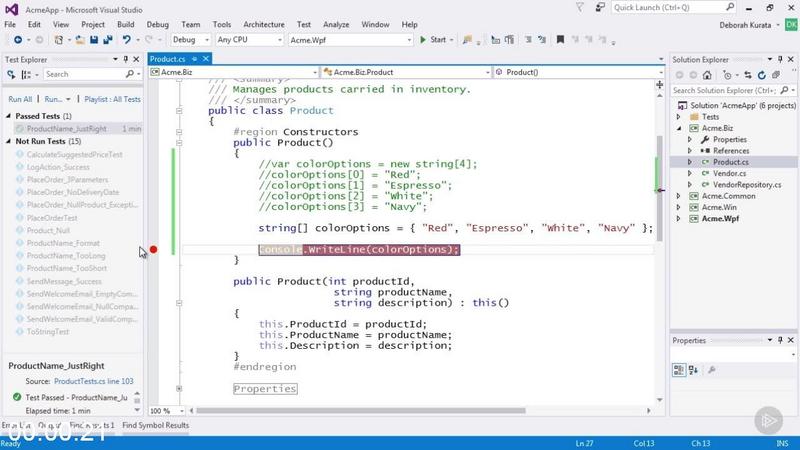Open the Product() member dropdown
This screenshot has width=800, height=450.
[579, 72]
